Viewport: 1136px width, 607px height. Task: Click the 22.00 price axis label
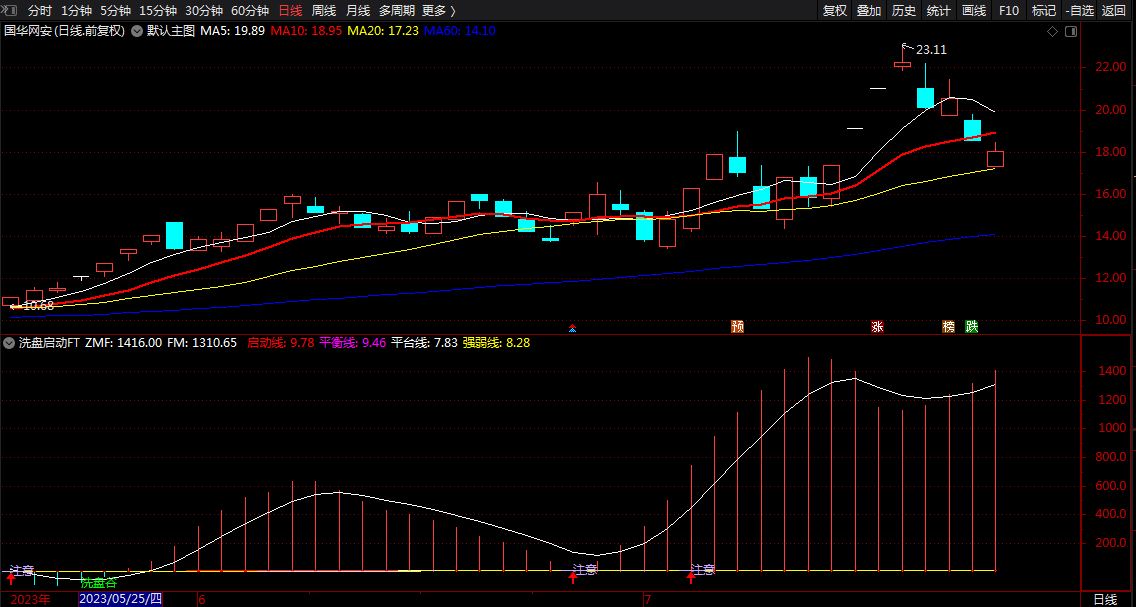(x=1110, y=67)
